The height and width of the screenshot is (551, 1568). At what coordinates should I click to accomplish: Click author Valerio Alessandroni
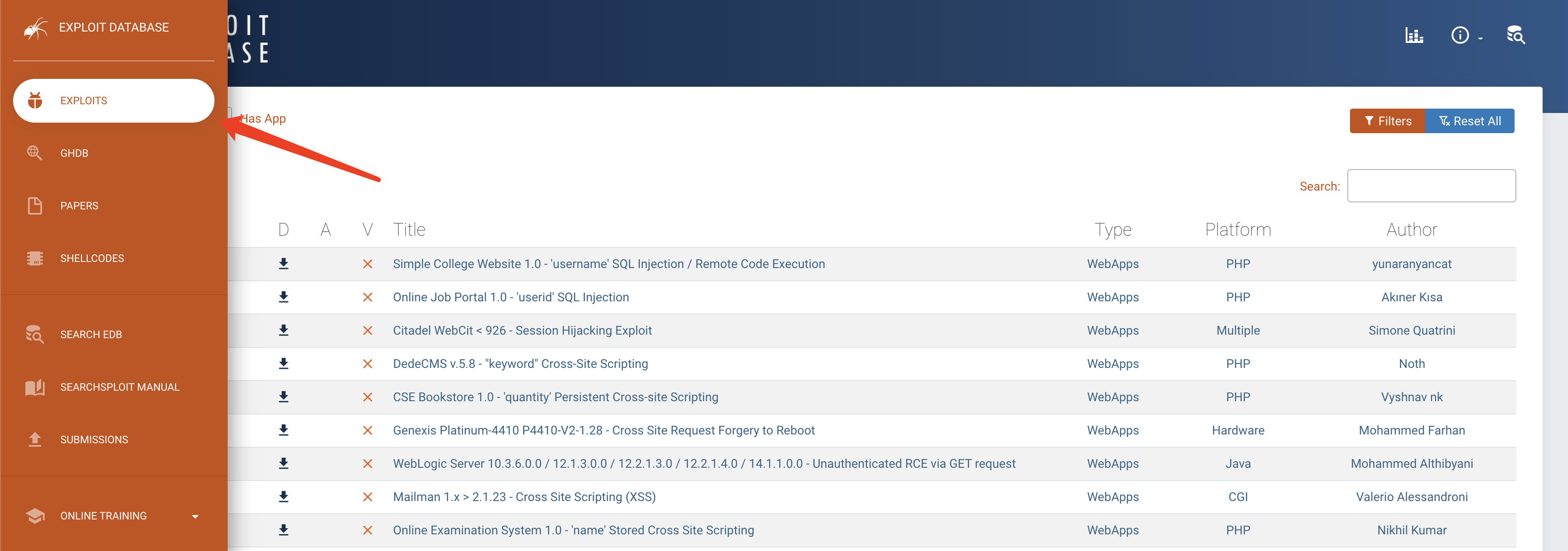[x=1412, y=497]
